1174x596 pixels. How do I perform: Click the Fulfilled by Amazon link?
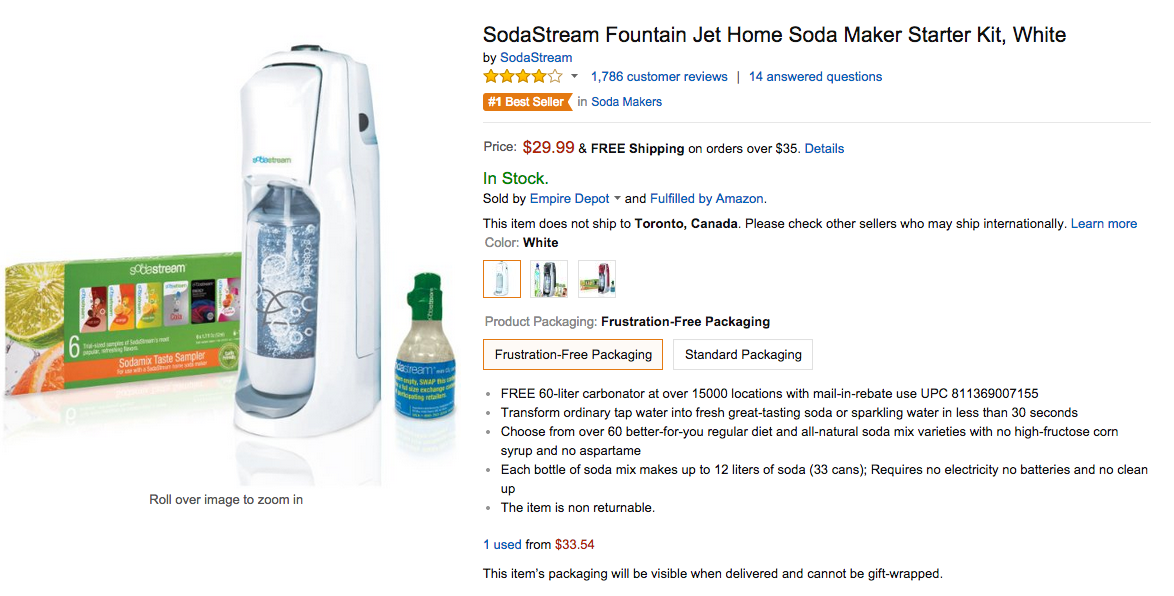[707, 198]
